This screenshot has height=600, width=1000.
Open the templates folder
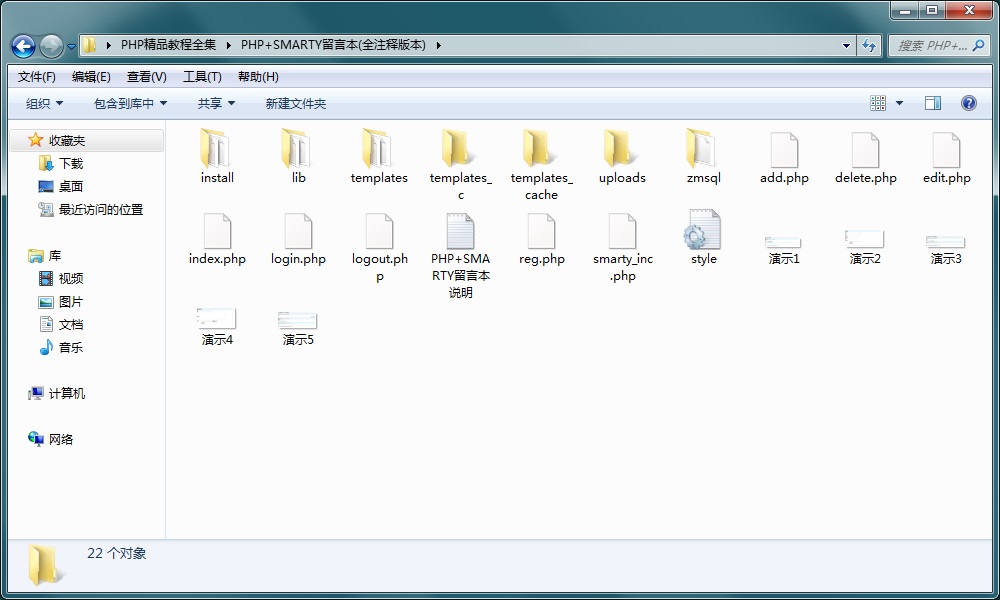[379, 156]
